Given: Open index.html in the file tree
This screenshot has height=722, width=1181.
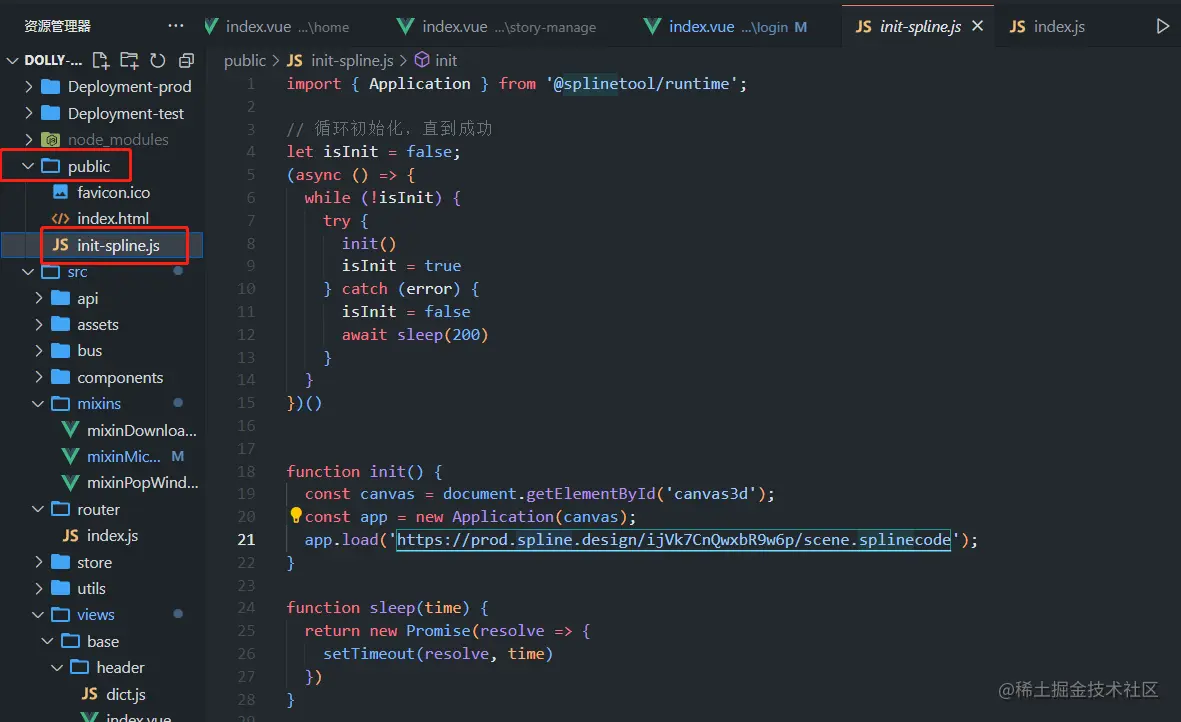Looking at the screenshot, I should [113, 218].
